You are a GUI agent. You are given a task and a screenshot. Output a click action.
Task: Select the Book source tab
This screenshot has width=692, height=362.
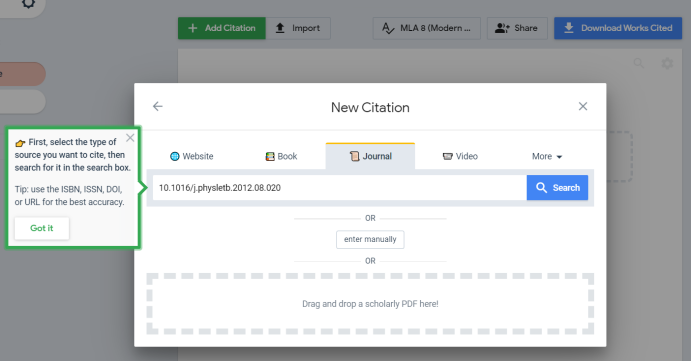[x=281, y=156]
